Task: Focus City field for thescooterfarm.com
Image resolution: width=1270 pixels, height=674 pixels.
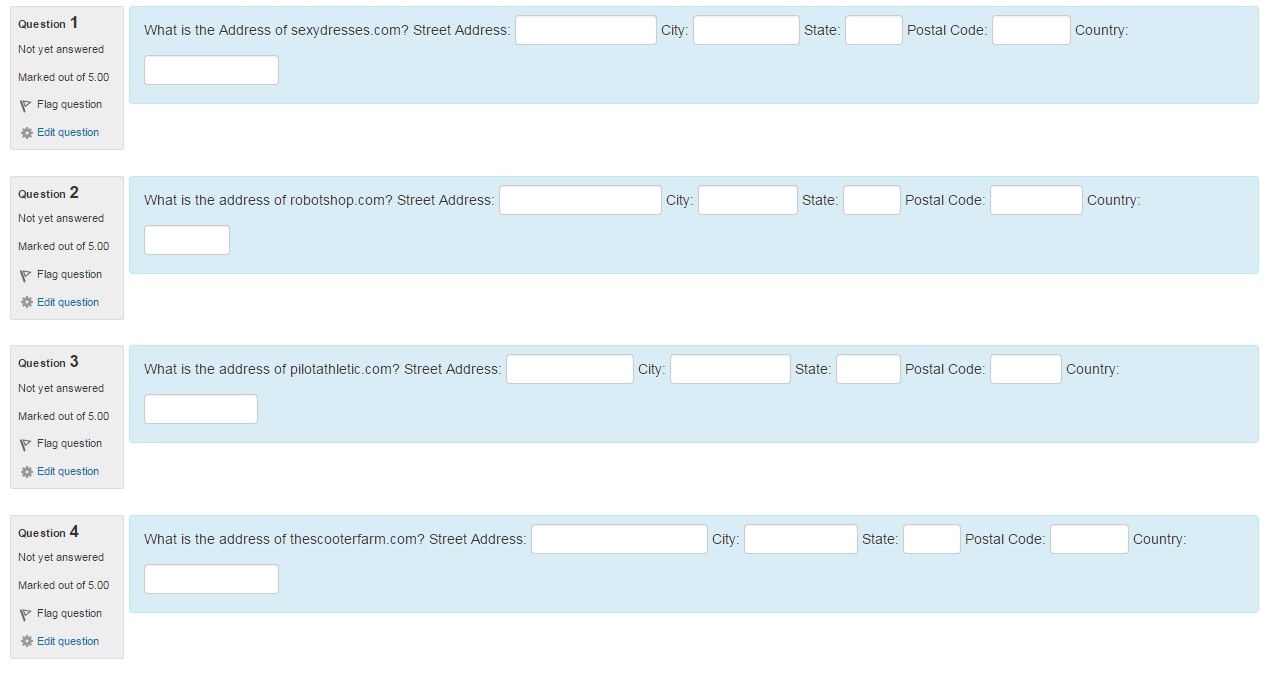Action: click(801, 539)
